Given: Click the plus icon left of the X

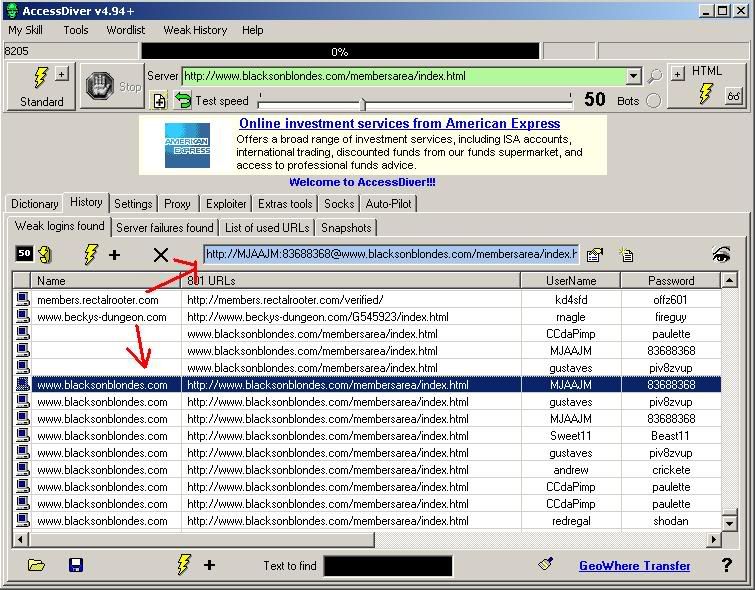Looking at the screenshot, I should pos(115,255).
